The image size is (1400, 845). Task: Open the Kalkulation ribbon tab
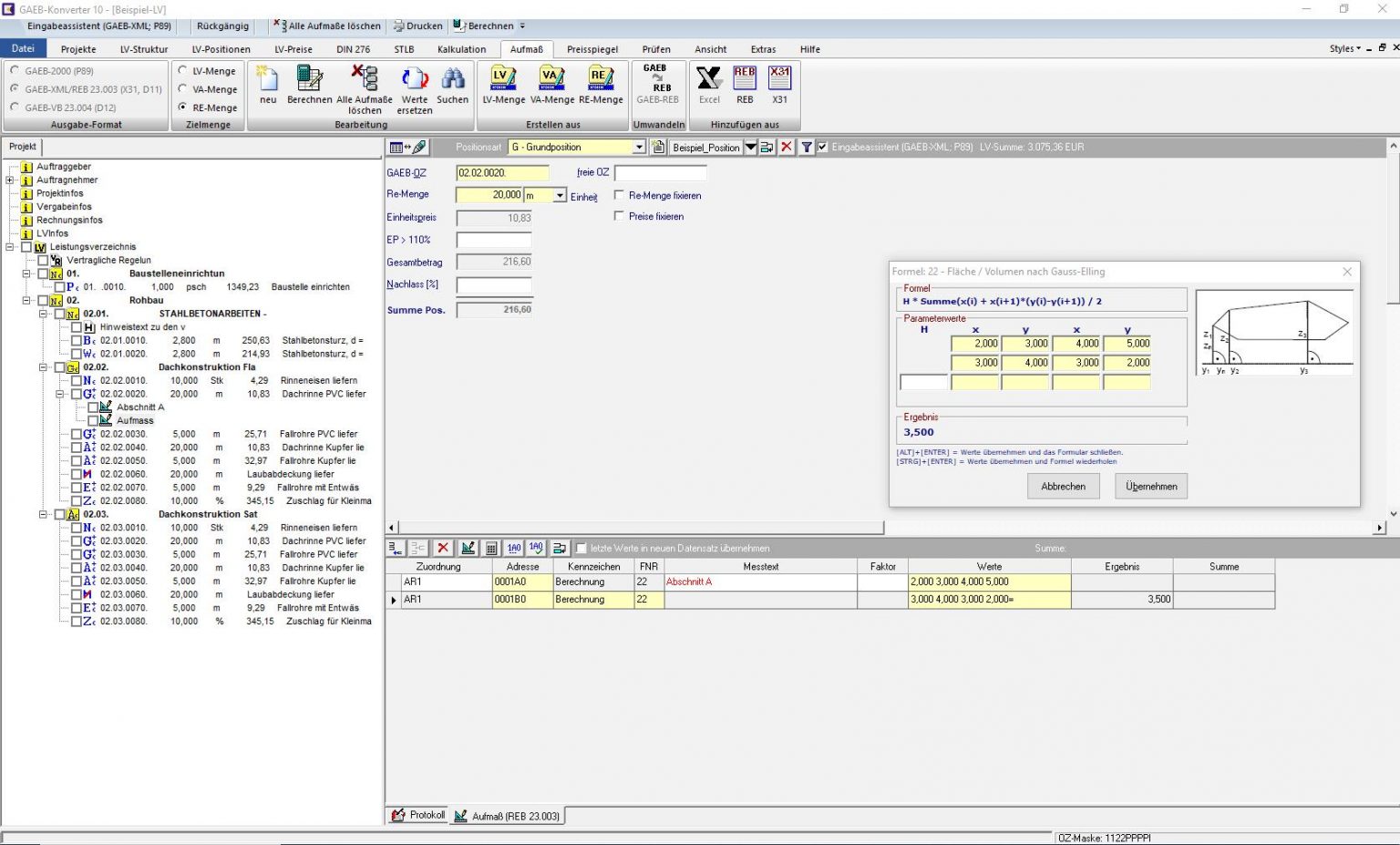[x=461, y=49]
